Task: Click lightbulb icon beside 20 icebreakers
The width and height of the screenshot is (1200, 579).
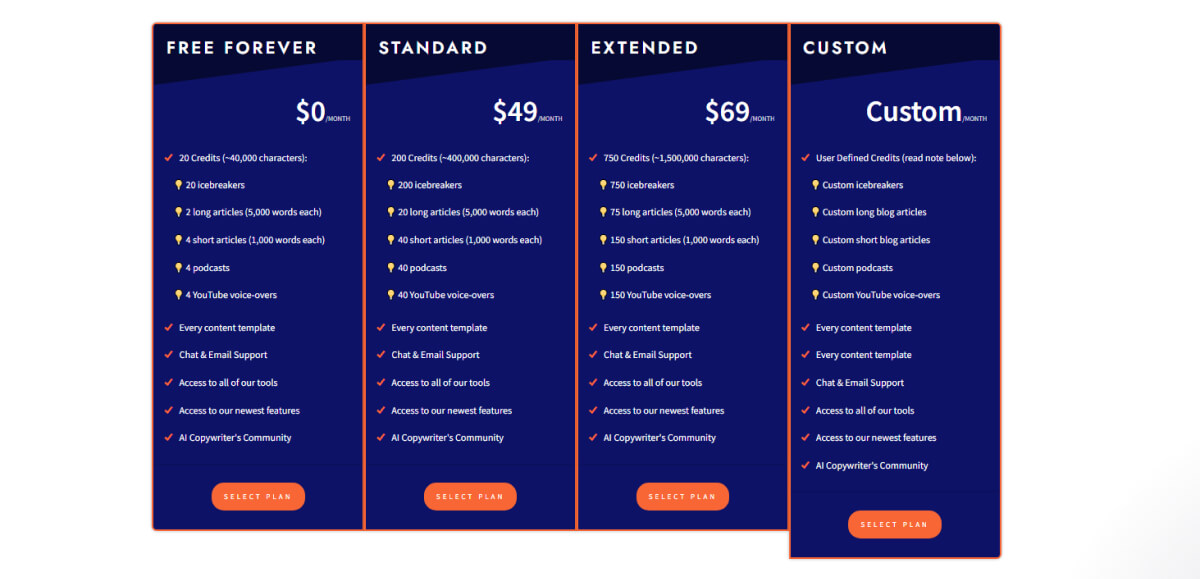Action: point(179,185)
